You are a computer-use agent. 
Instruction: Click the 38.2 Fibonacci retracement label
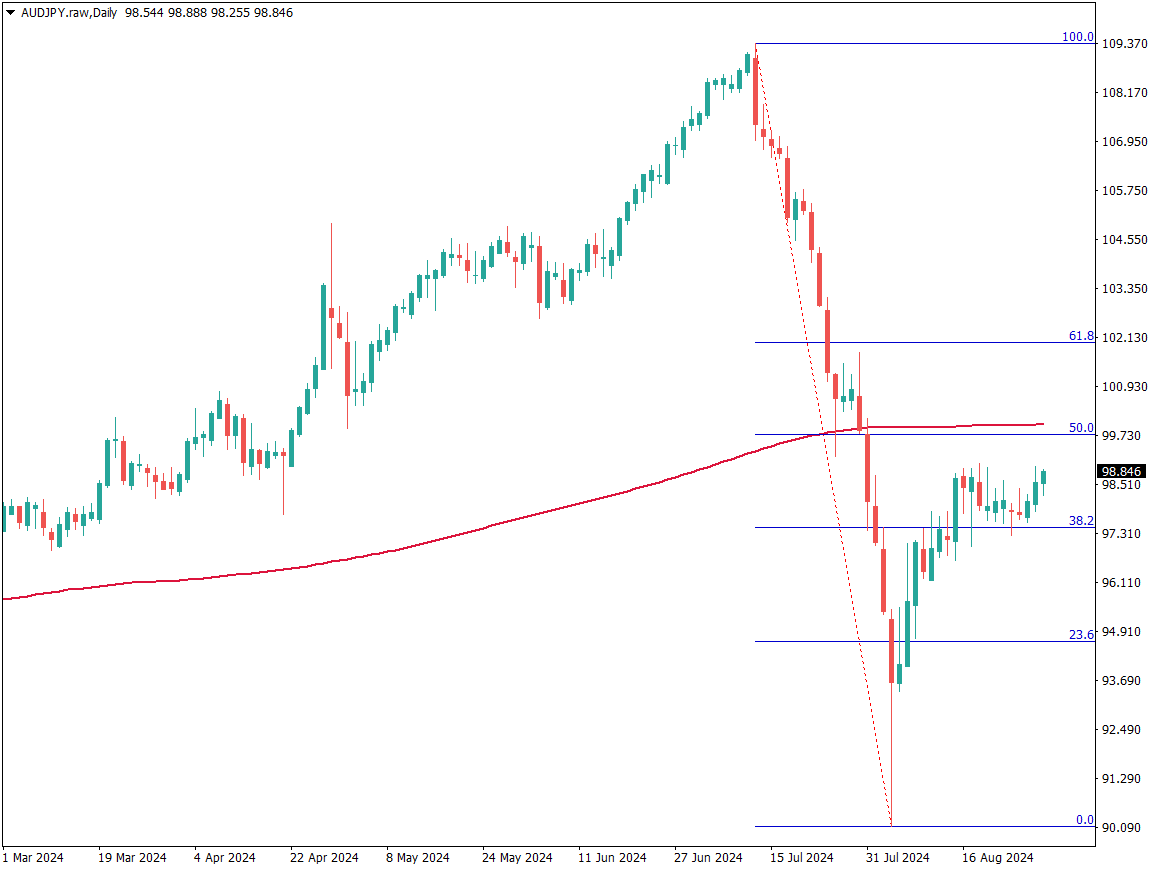click(1081, 521)
